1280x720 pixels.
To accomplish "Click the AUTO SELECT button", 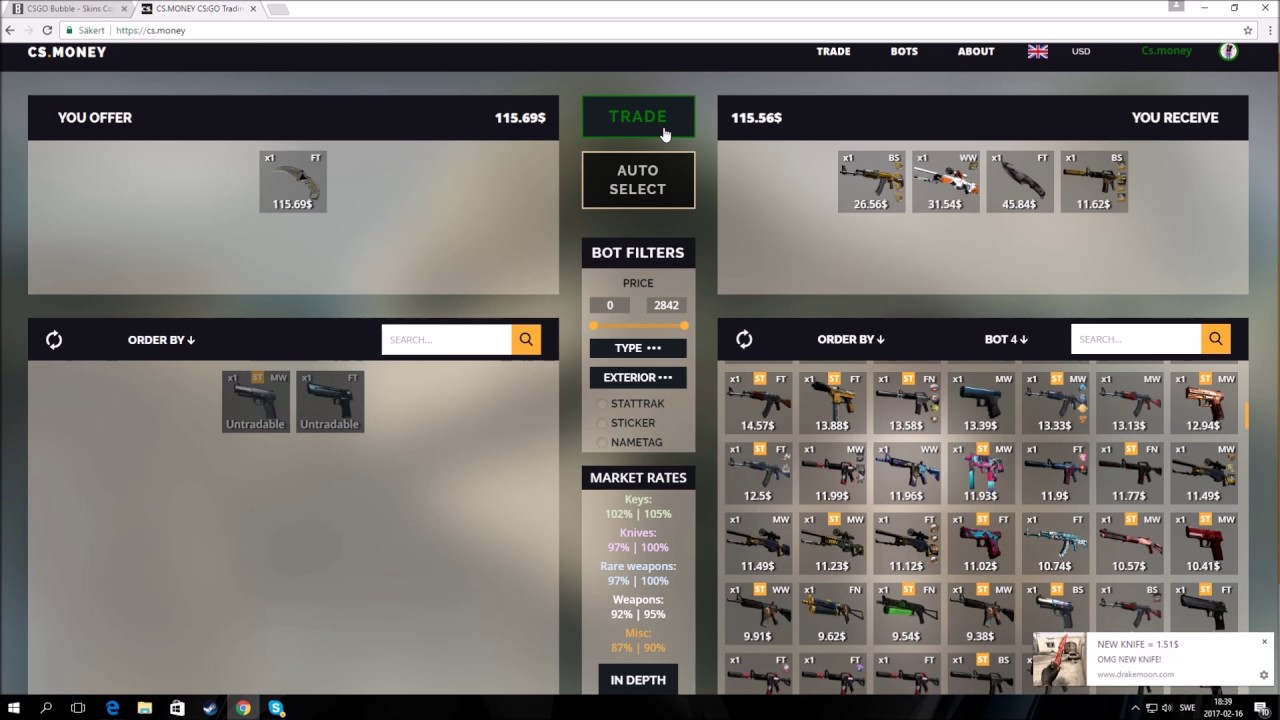I will pos(638,180).
